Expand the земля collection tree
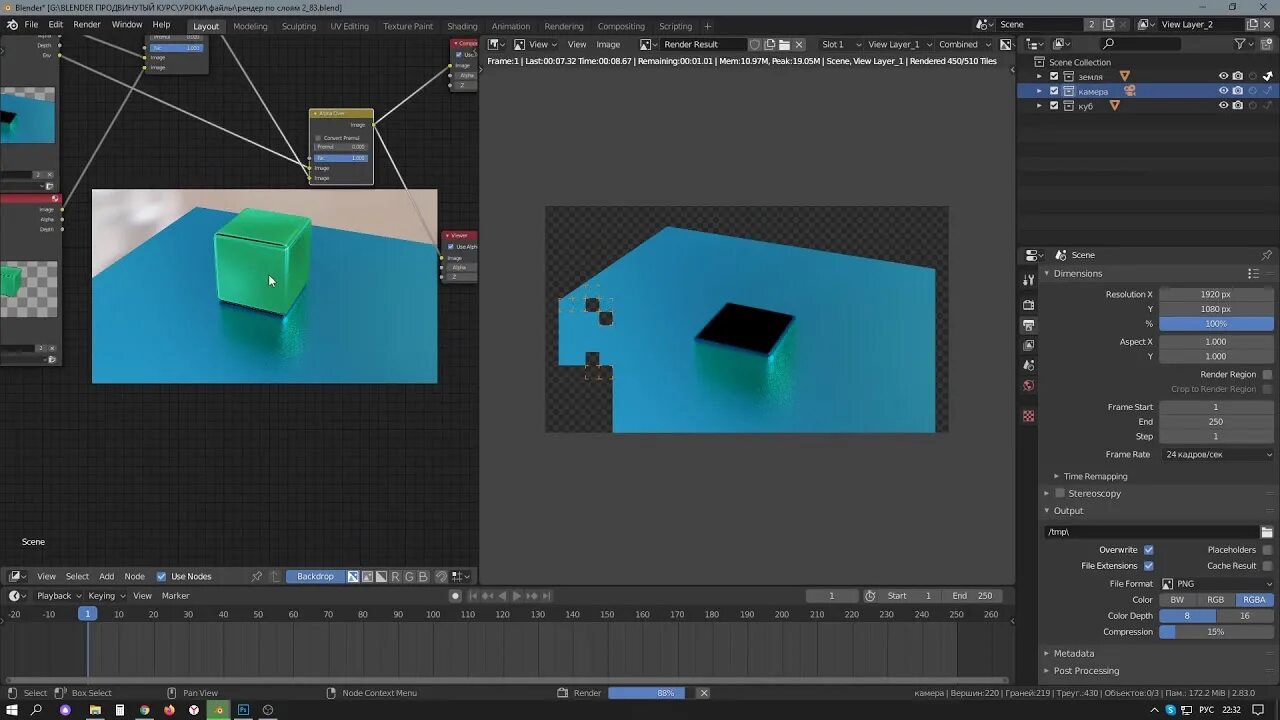This screenshot has width=1280, height=720. tap(1039, 76)
